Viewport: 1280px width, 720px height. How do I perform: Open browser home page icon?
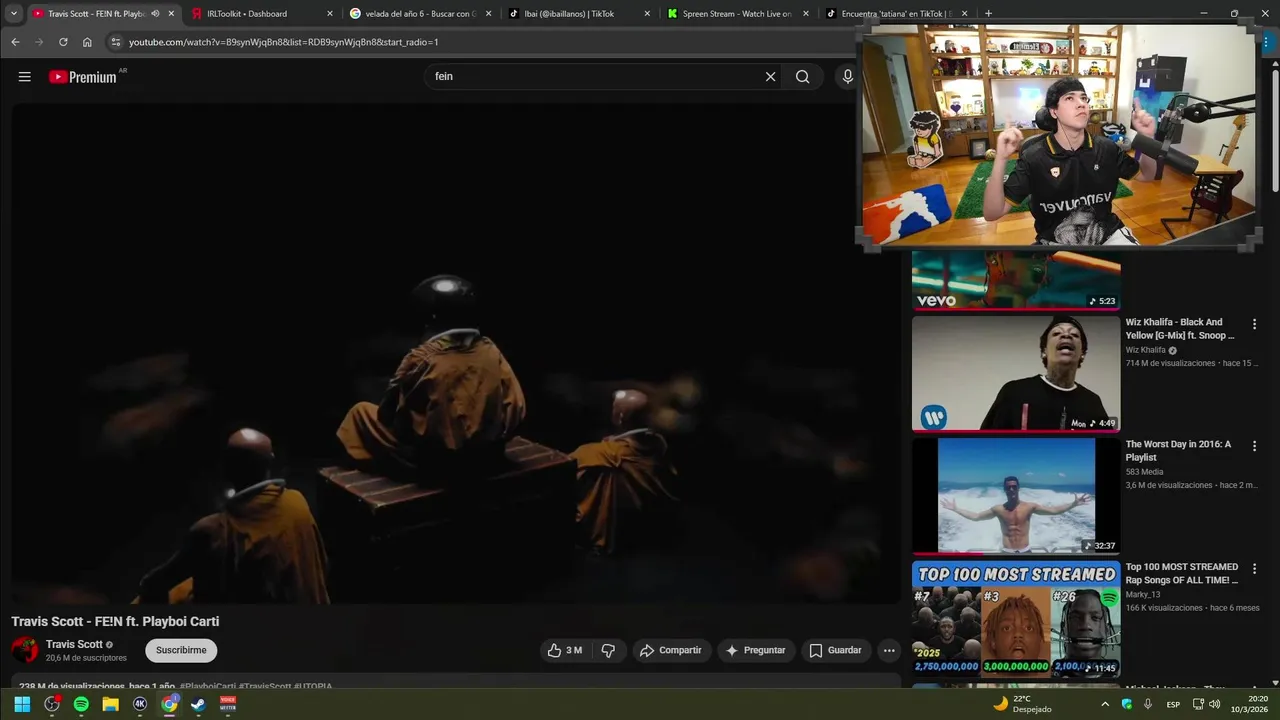87,42
